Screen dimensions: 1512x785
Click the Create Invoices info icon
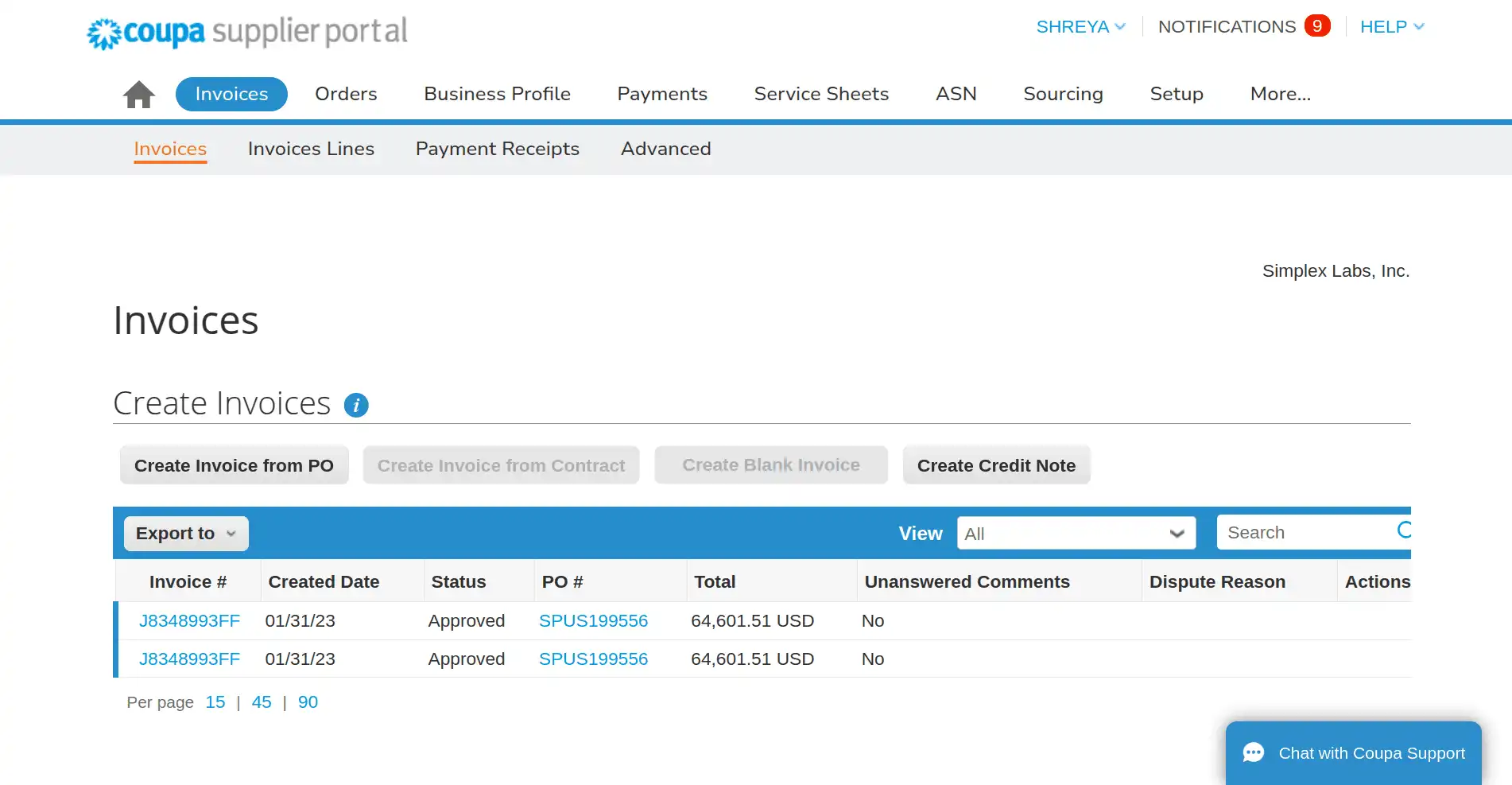click(x=355, y=406)
